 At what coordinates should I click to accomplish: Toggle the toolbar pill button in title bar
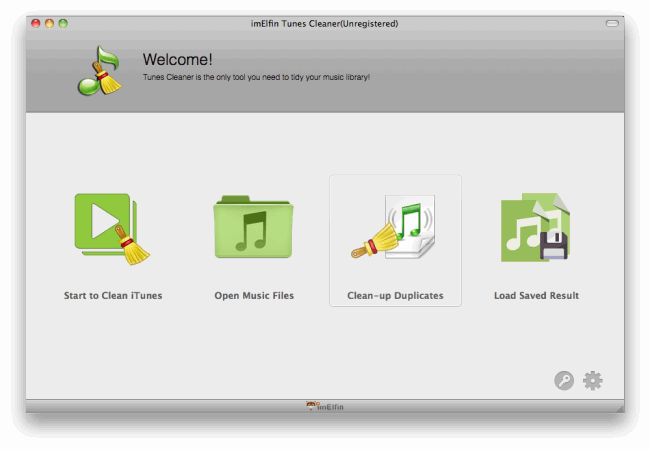tap(612, 23)
